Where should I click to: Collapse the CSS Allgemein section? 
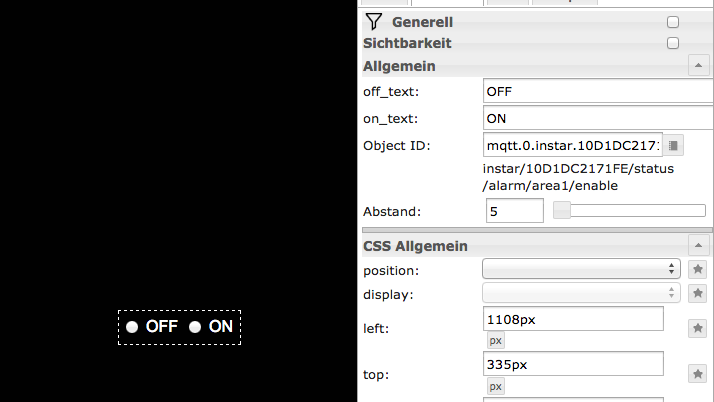pos(698,245)
